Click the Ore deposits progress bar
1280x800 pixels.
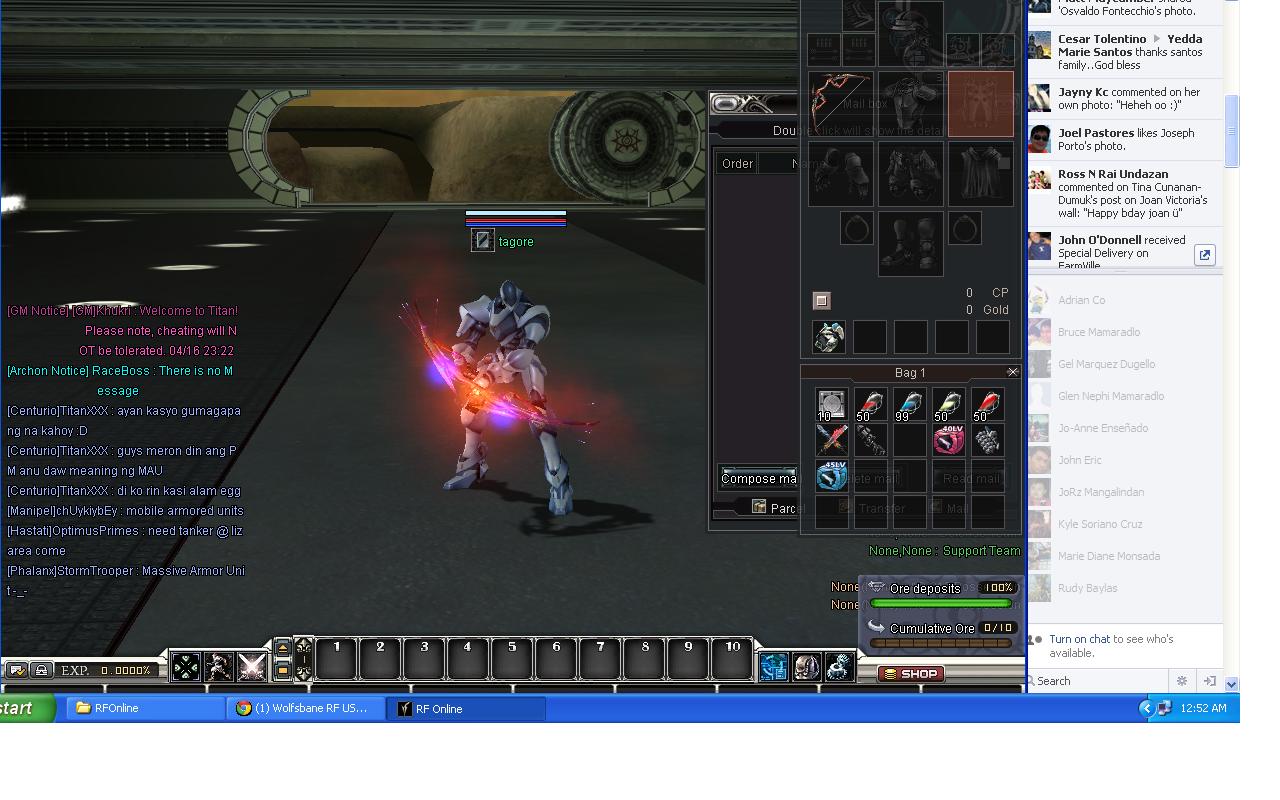pyautogui.click(x=941, y=603)
